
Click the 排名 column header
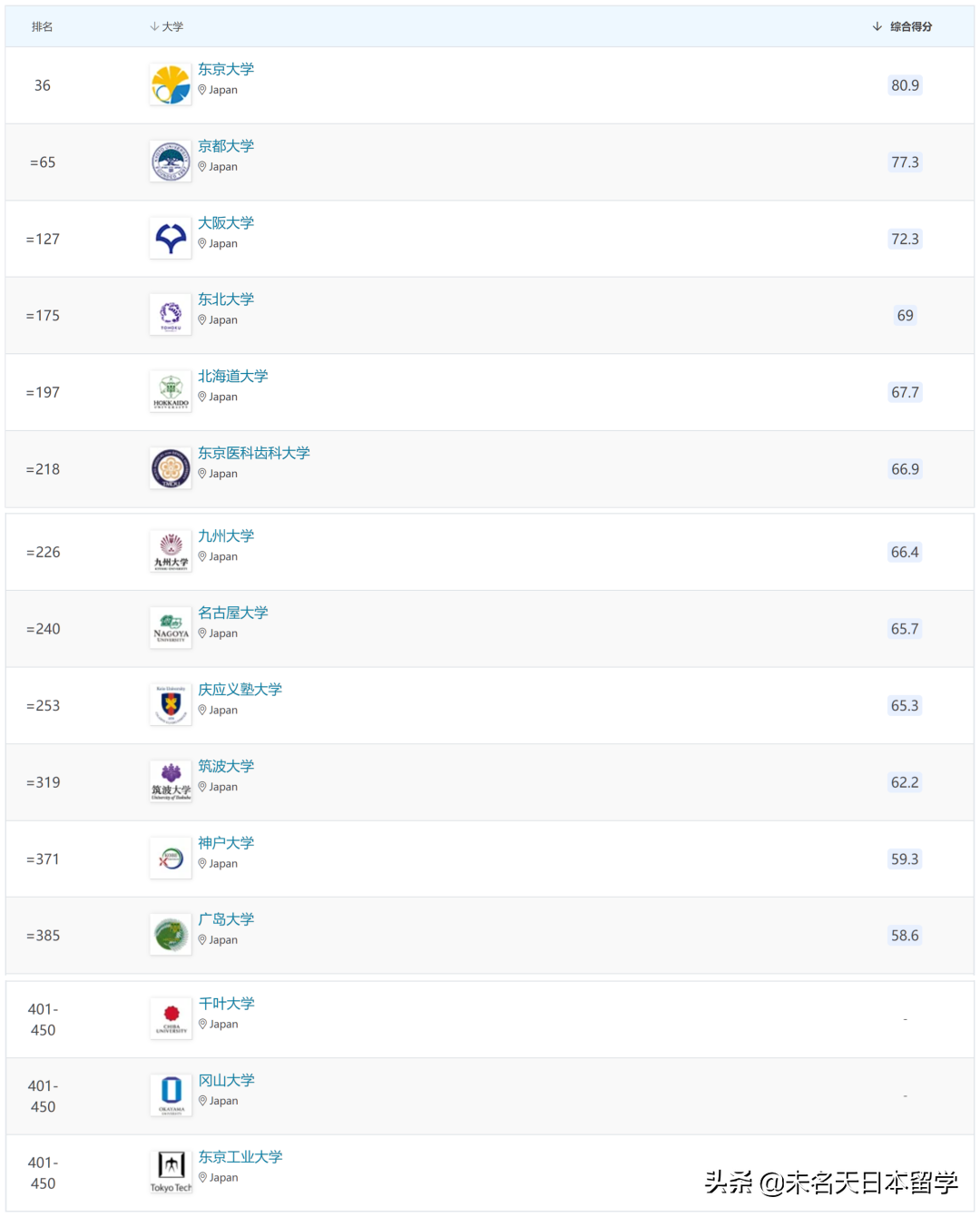[42, 27]
